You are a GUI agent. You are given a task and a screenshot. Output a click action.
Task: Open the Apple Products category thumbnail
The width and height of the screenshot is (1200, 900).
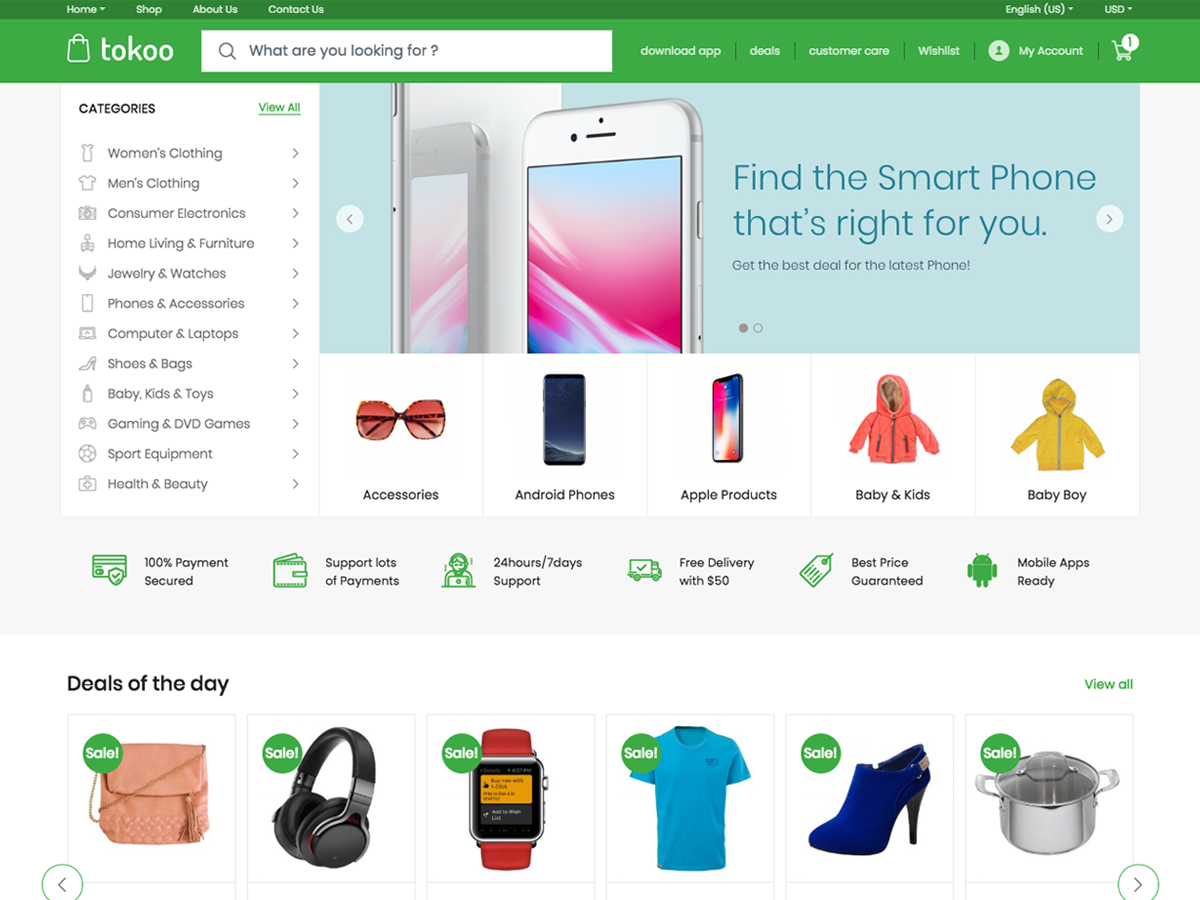pyautogui.click(x=728, y=435)
